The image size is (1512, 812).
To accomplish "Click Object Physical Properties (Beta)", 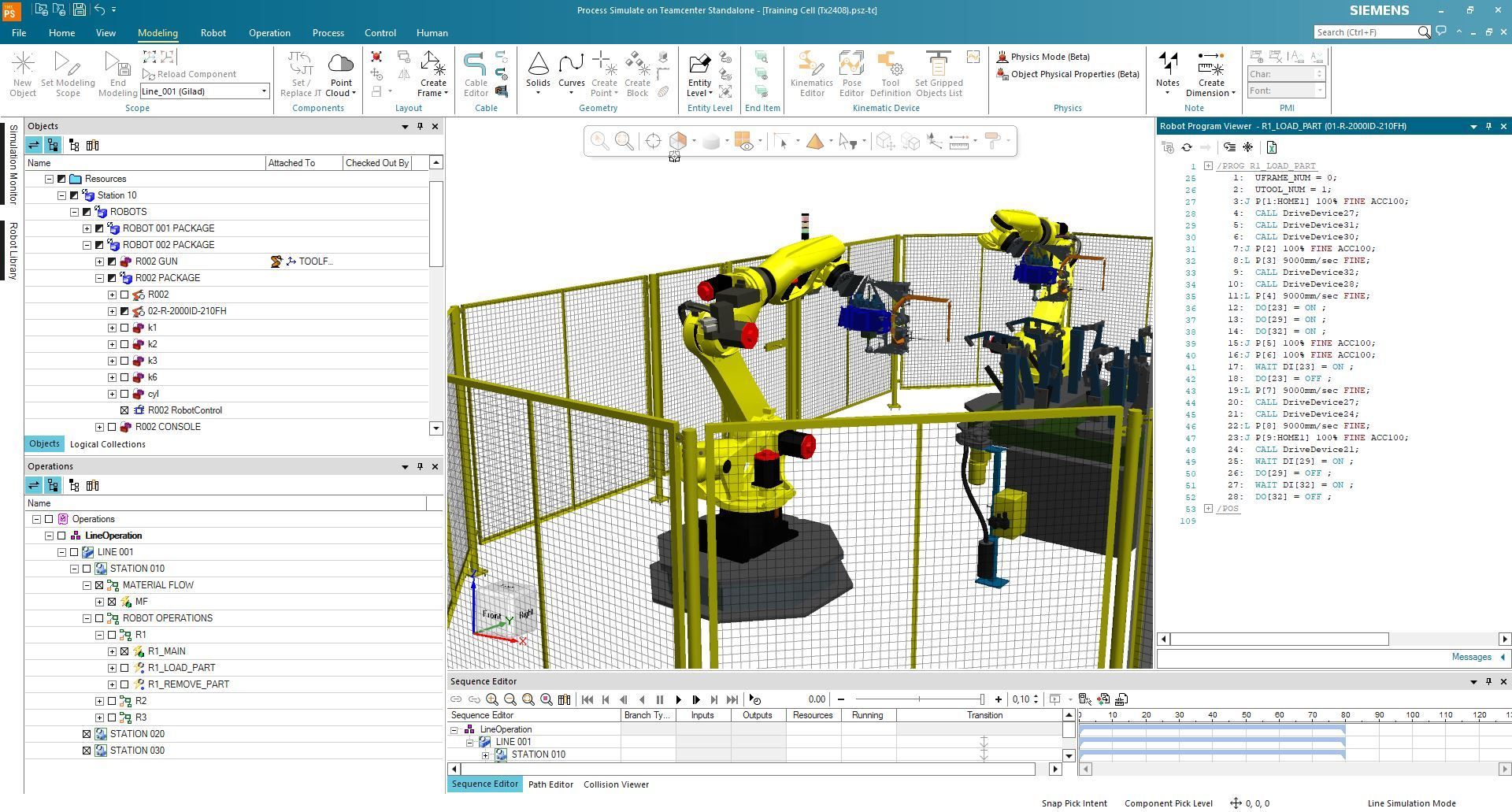I will coord(1068,74).
